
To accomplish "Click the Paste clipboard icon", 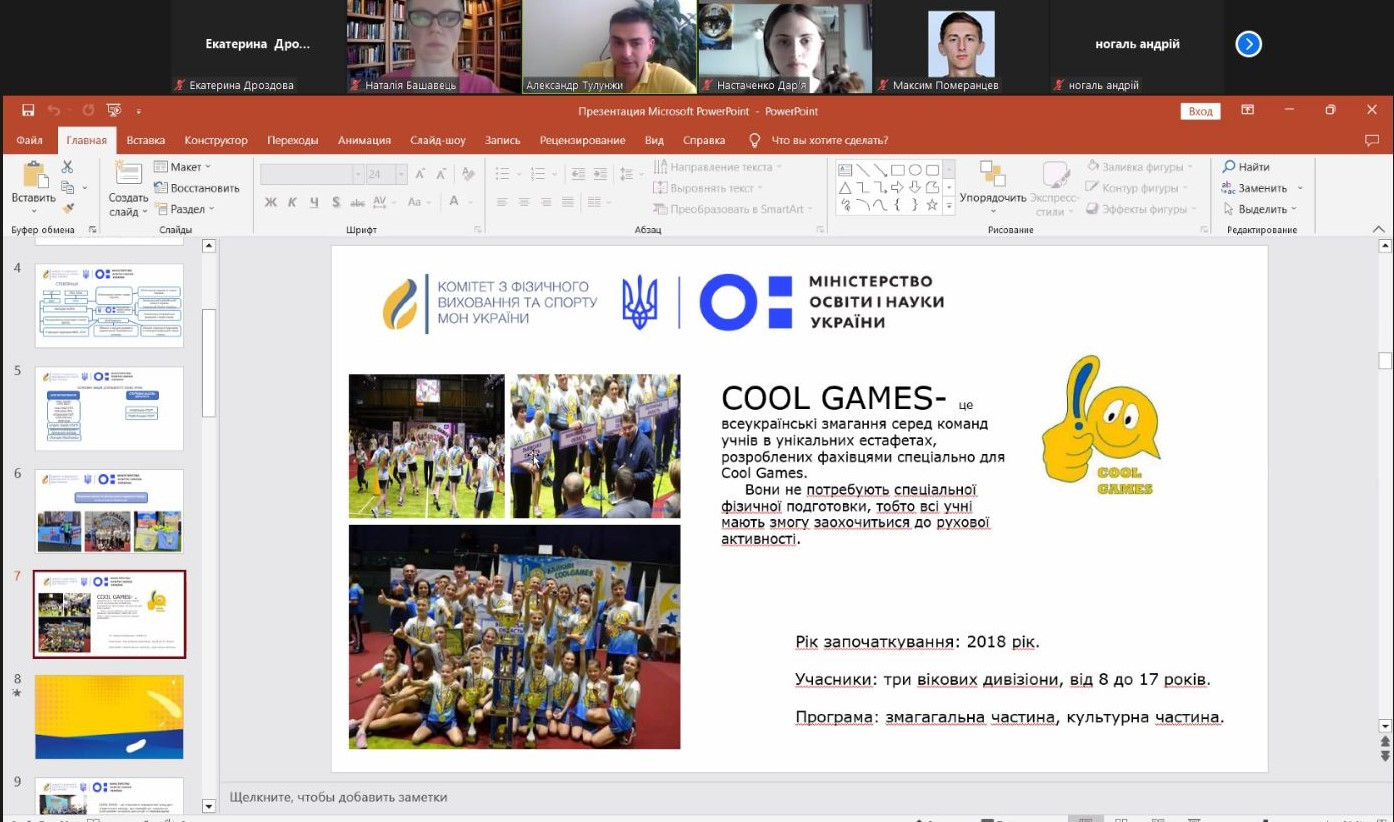I will pos(35,176).
